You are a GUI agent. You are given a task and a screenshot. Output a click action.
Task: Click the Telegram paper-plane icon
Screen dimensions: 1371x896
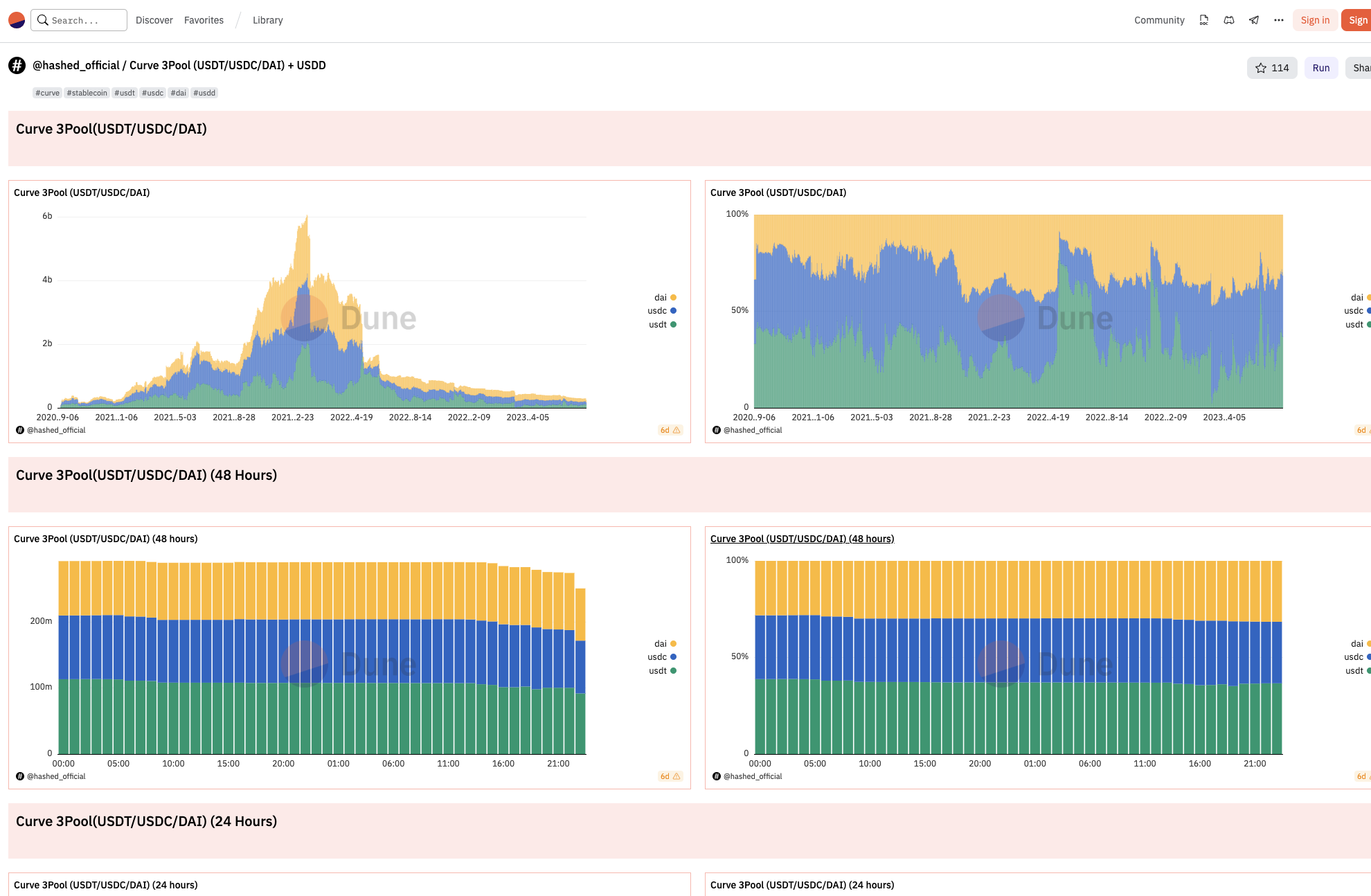click(x=1254, y=20)
